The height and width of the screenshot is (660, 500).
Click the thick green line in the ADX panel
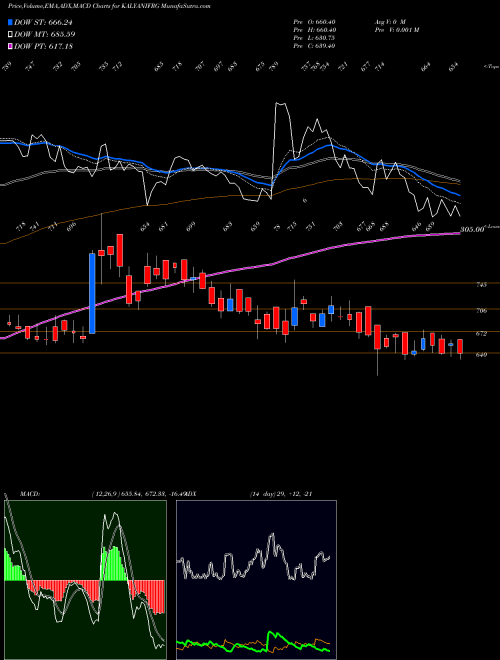[x=276, y=635]
